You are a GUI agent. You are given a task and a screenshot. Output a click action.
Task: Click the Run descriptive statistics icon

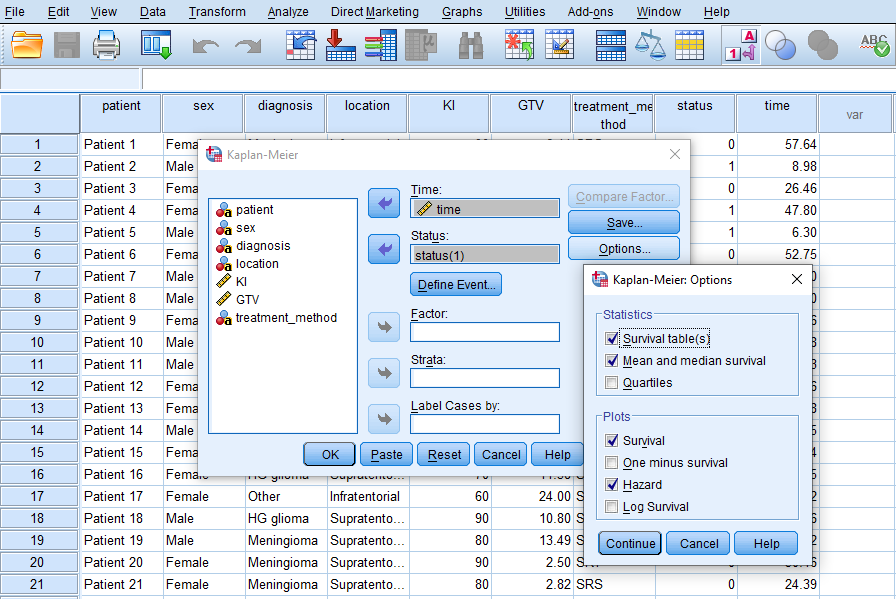point(421,45)
